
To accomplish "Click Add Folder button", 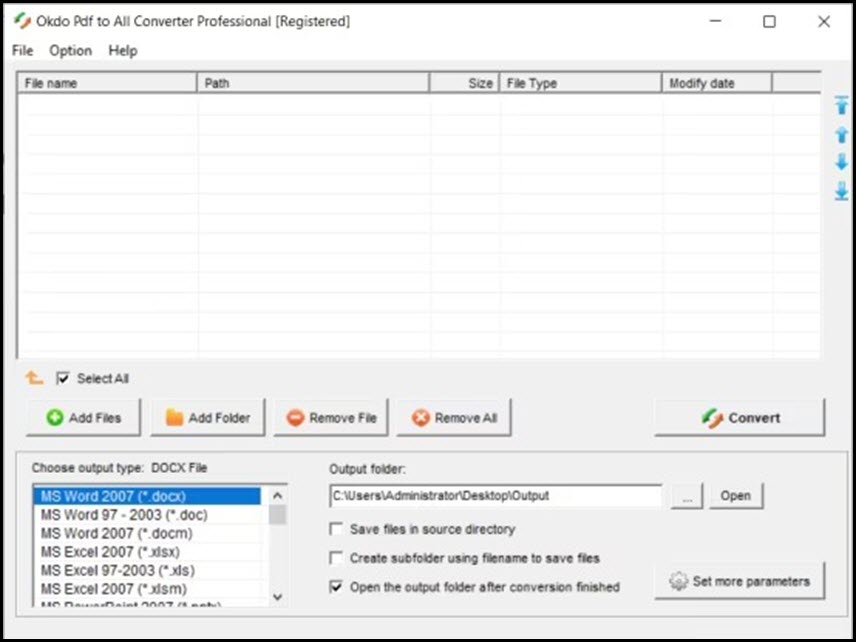I will tap(207, 418).
